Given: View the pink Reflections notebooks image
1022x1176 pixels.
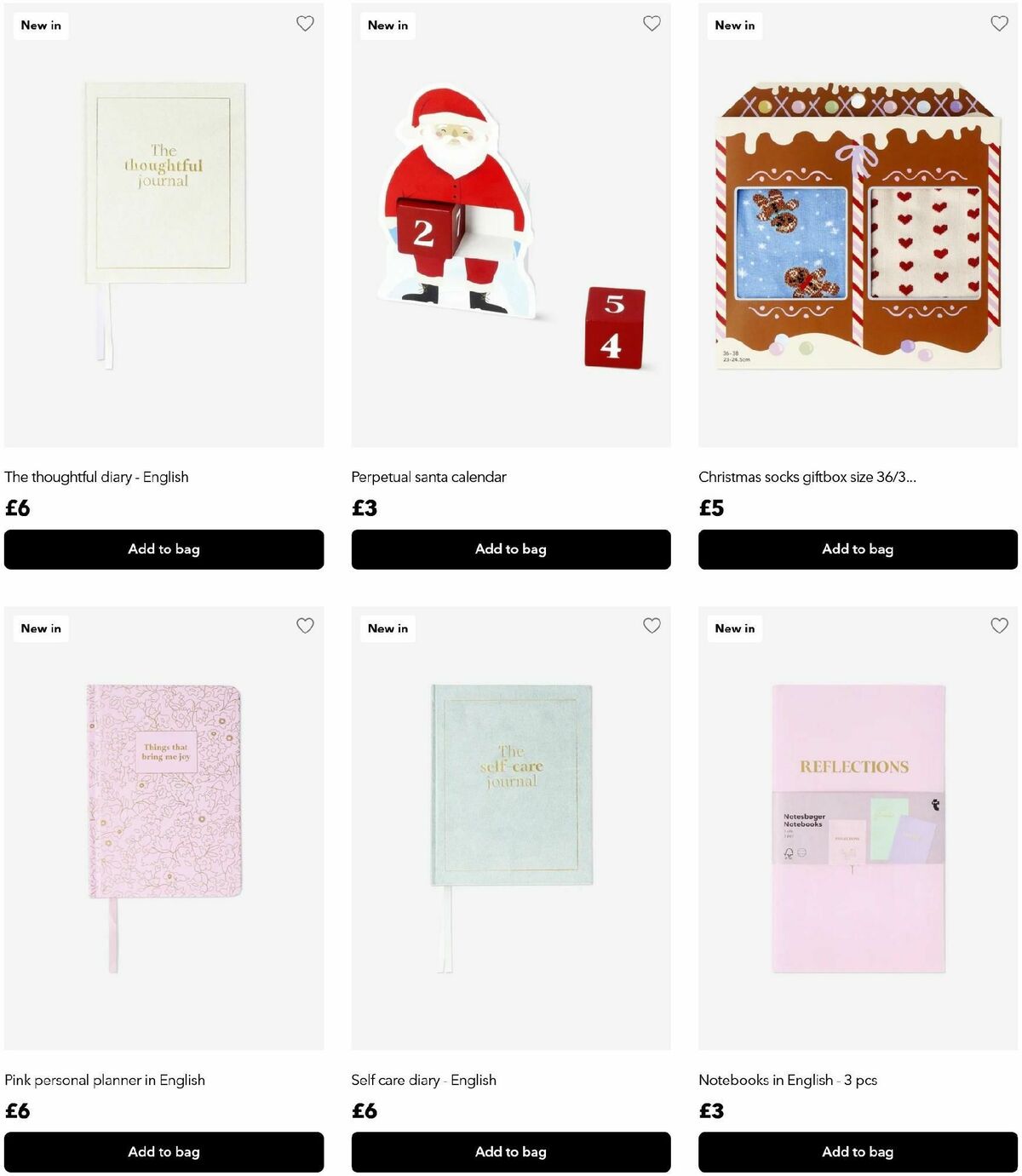Looking at the screenshot, I should pos(858,828).
